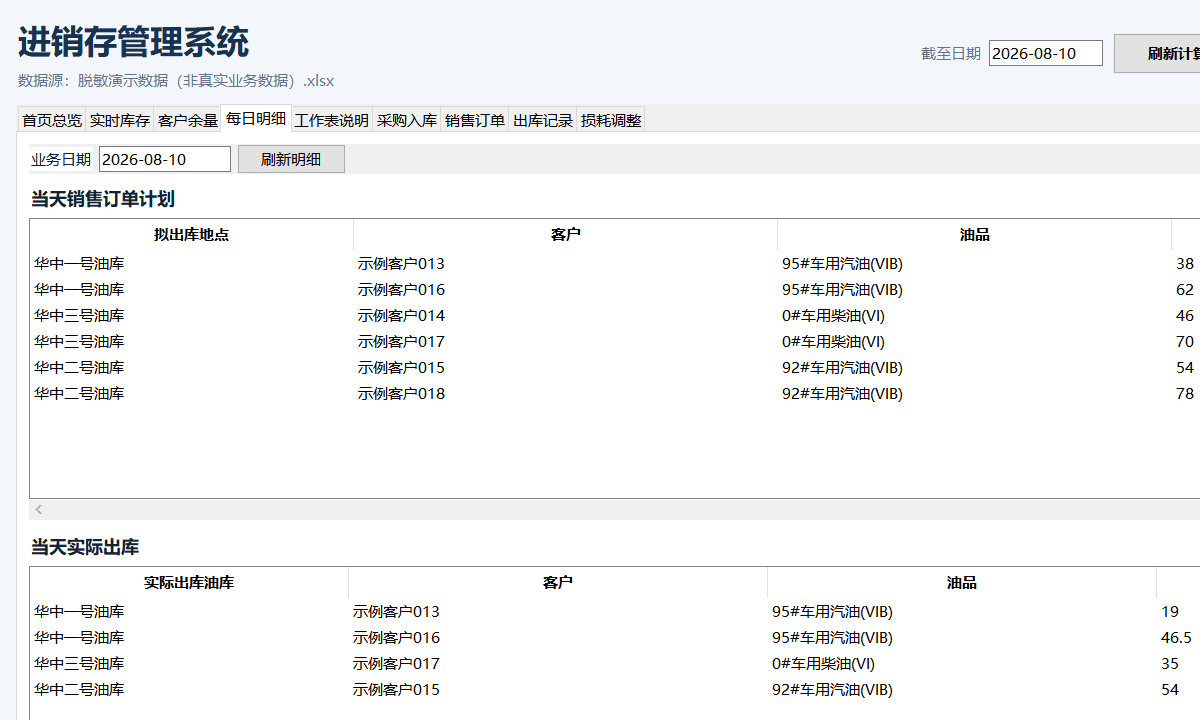Click outbound quantity 35
1200x720 pixels.
click(1170, 664)
